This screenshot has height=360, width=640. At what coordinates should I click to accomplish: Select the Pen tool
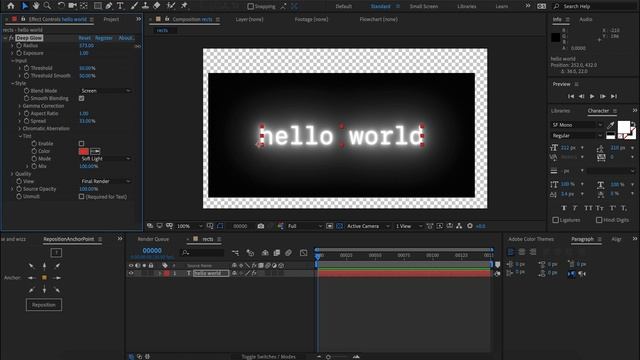point(109,6)
